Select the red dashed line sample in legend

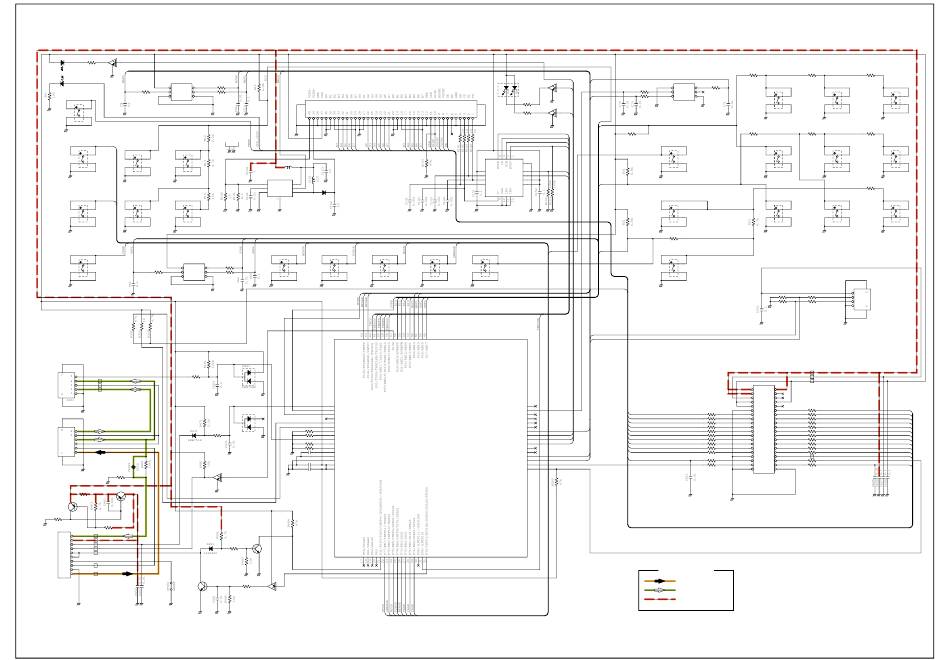pyautogui.click(x=660, y=599)
